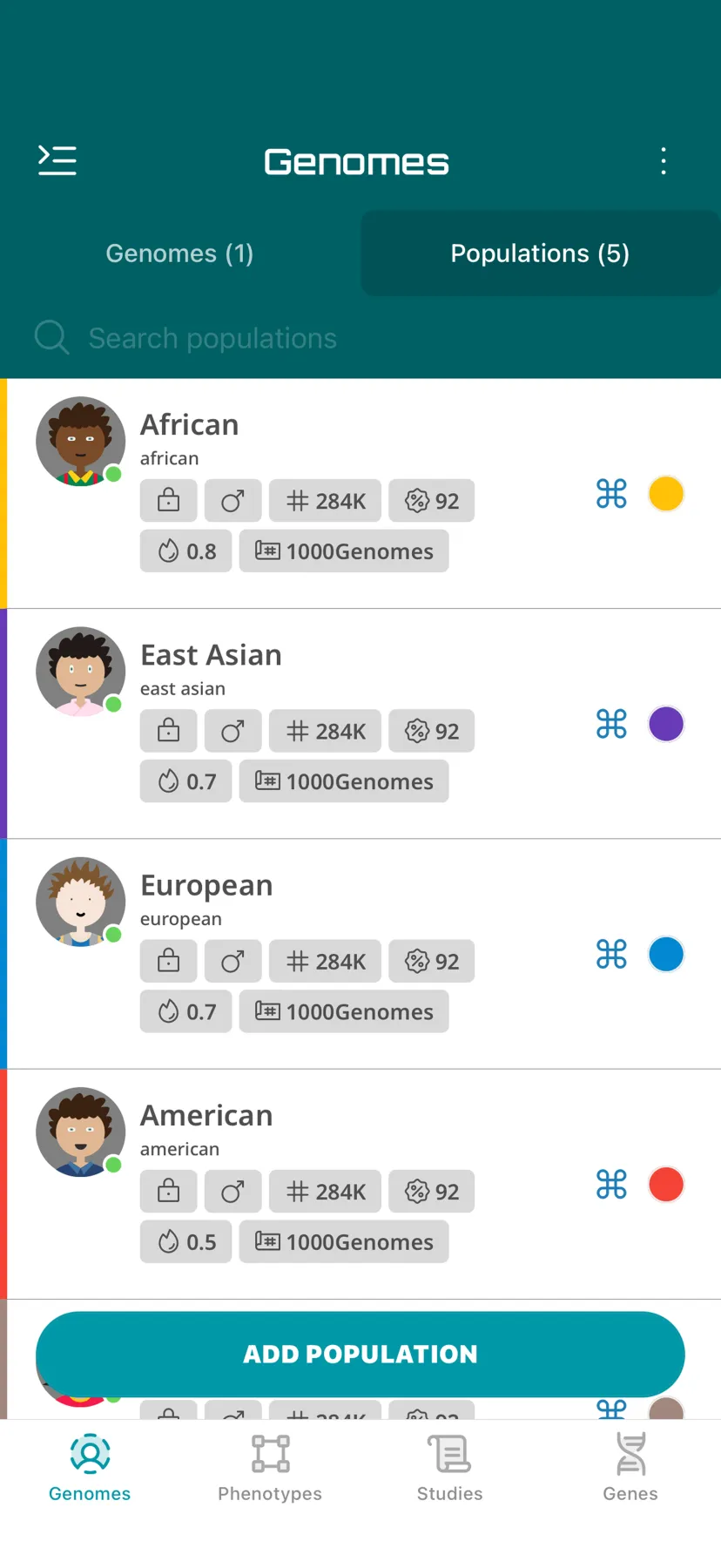
Task: Select the Populations (5) tab
Action: (540, 253)
